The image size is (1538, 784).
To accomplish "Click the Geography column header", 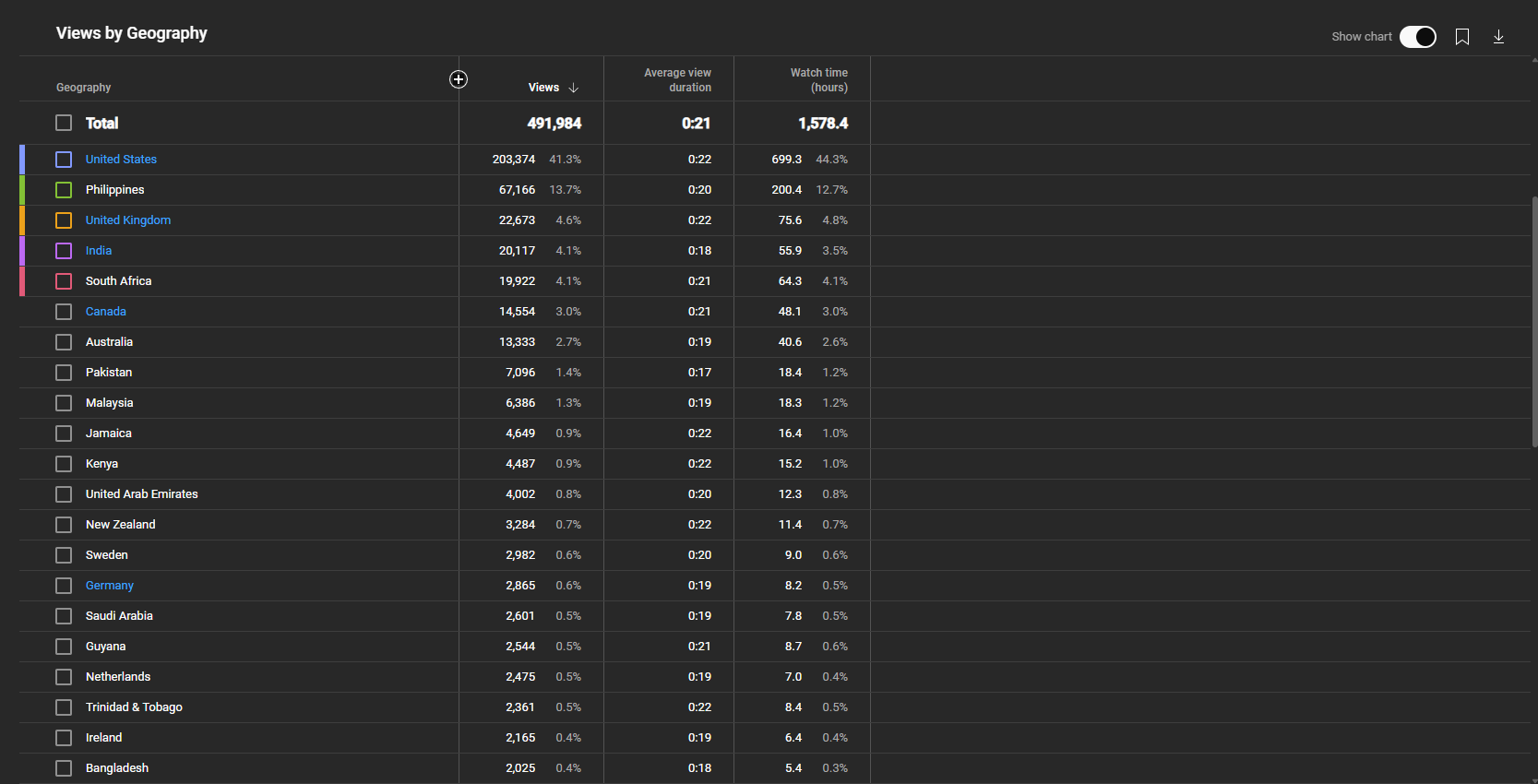I will 84,88.
